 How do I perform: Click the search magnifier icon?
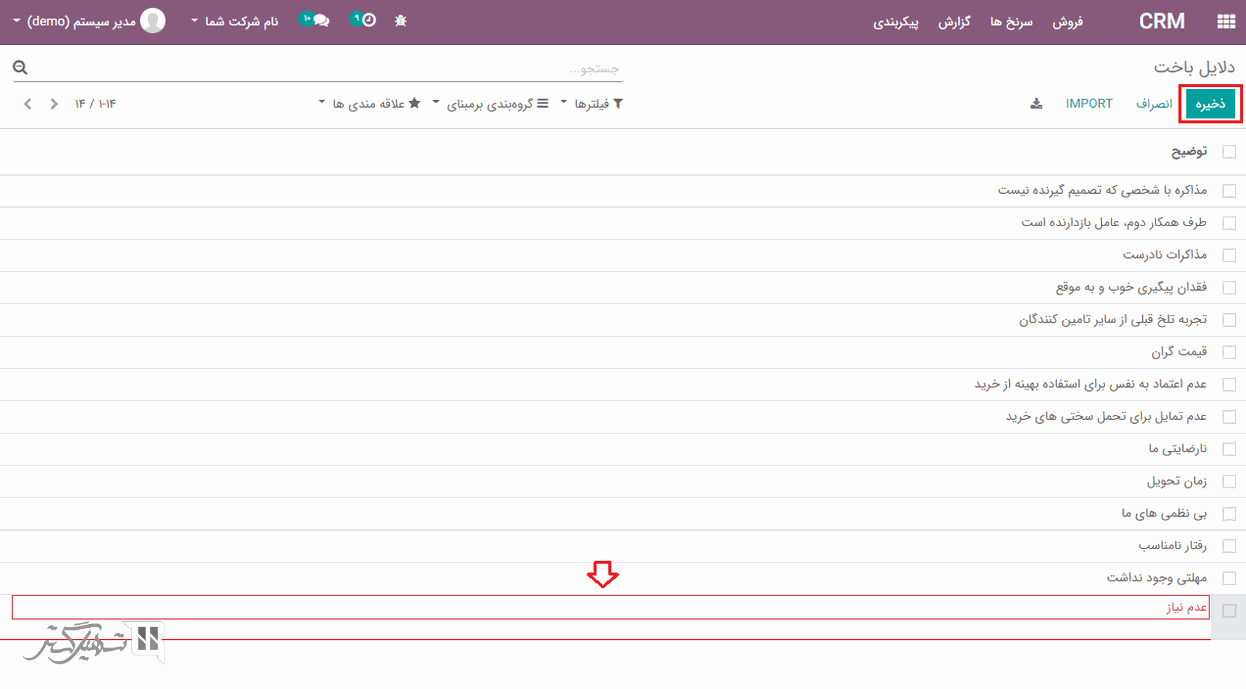[20, 68]
